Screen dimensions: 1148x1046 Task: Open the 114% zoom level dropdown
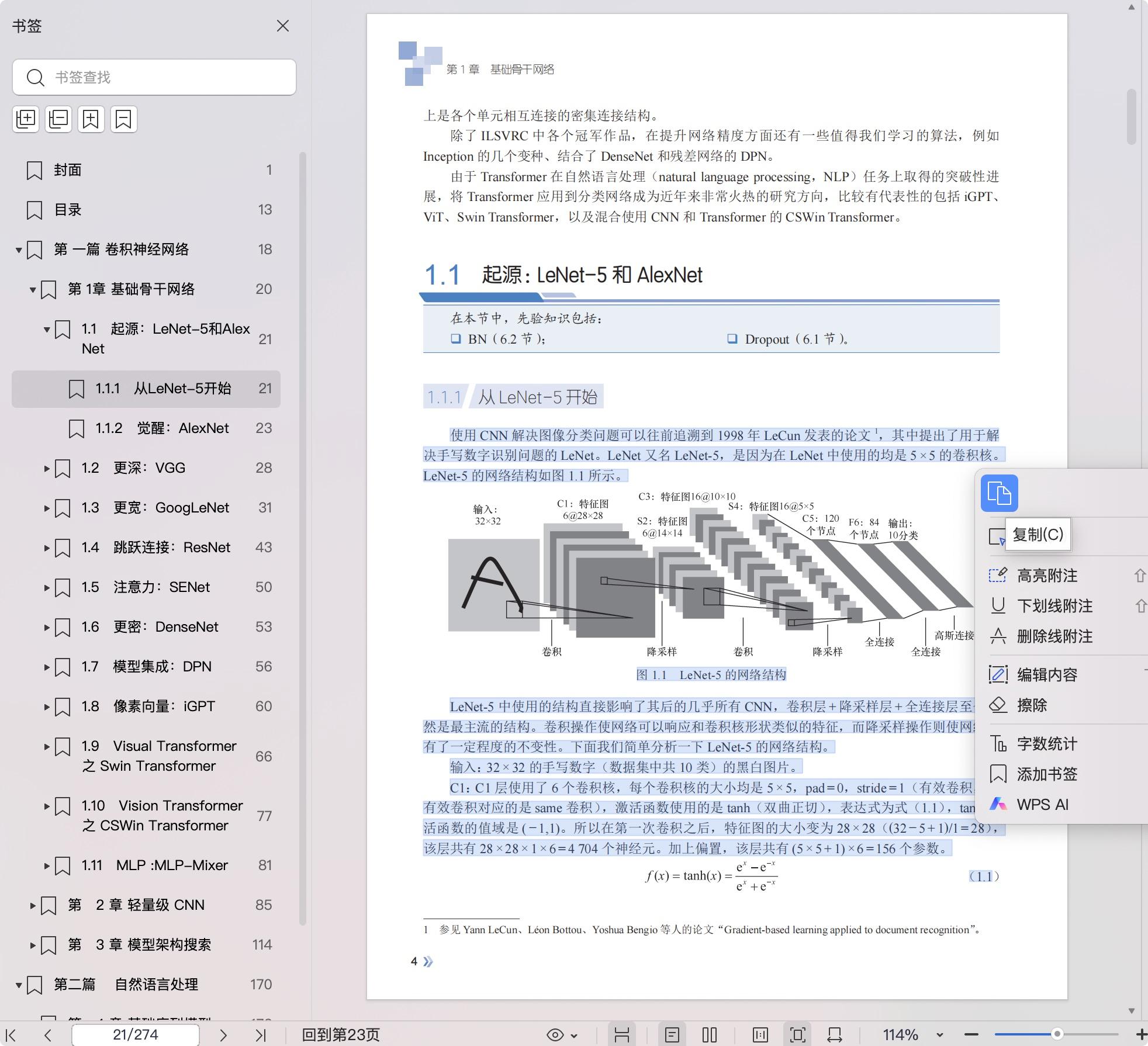(x=939, y=1035)
